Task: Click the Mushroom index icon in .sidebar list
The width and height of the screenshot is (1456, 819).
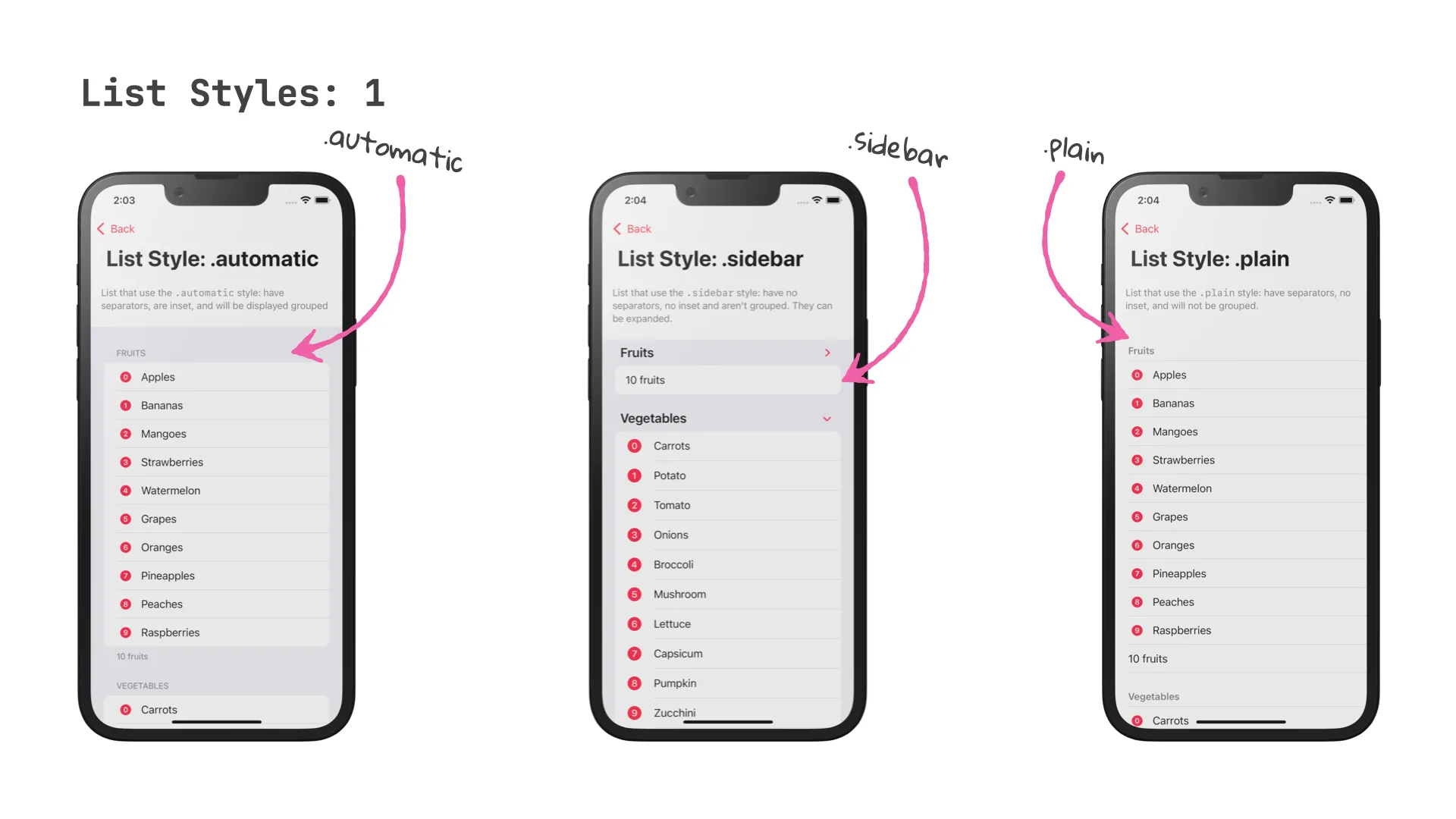Action: (634, 594)
